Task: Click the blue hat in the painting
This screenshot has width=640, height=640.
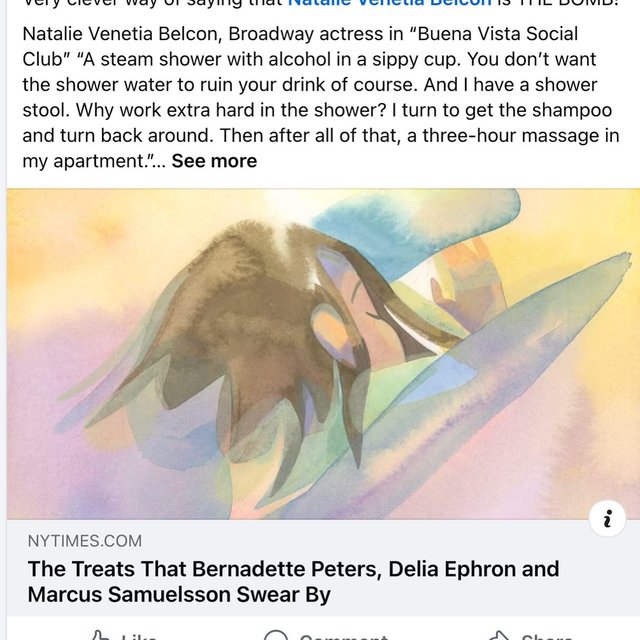Action: click(408, 229)
